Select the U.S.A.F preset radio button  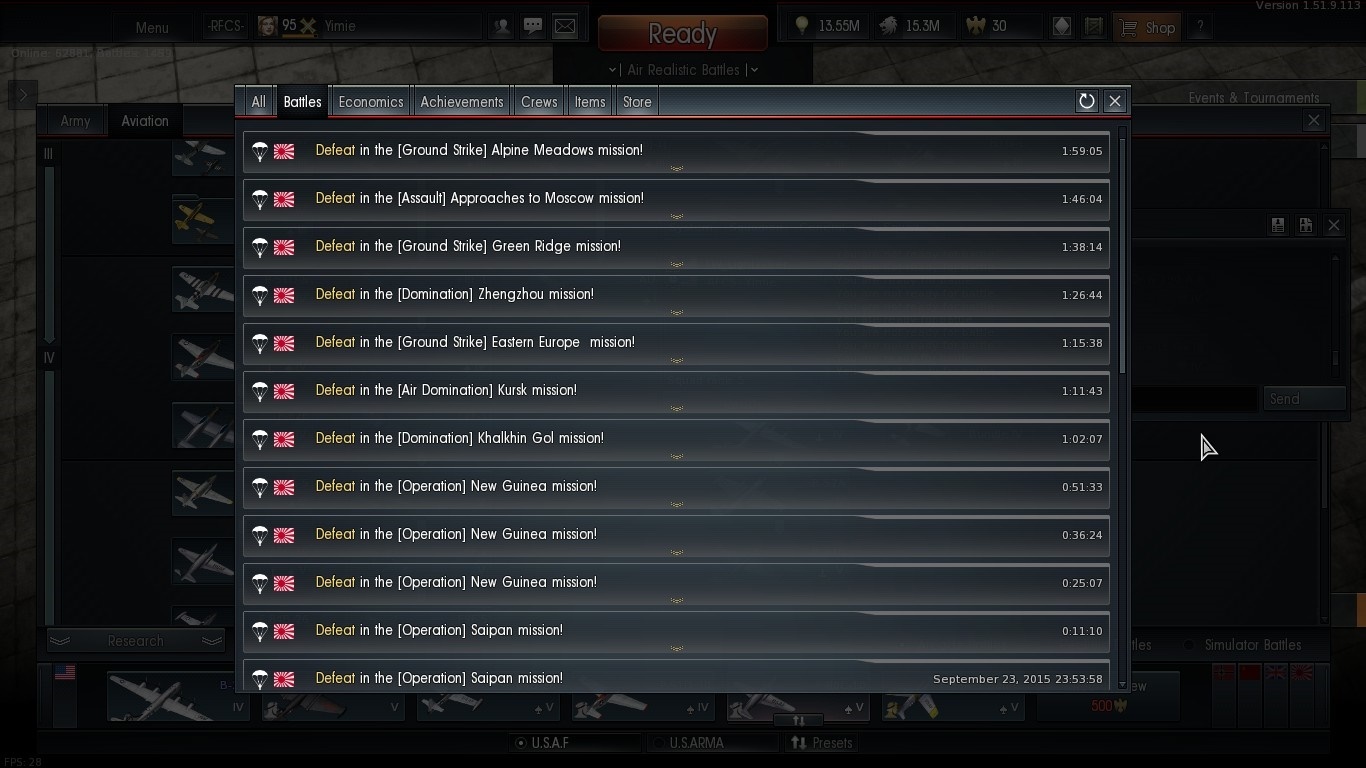[521, 743]
